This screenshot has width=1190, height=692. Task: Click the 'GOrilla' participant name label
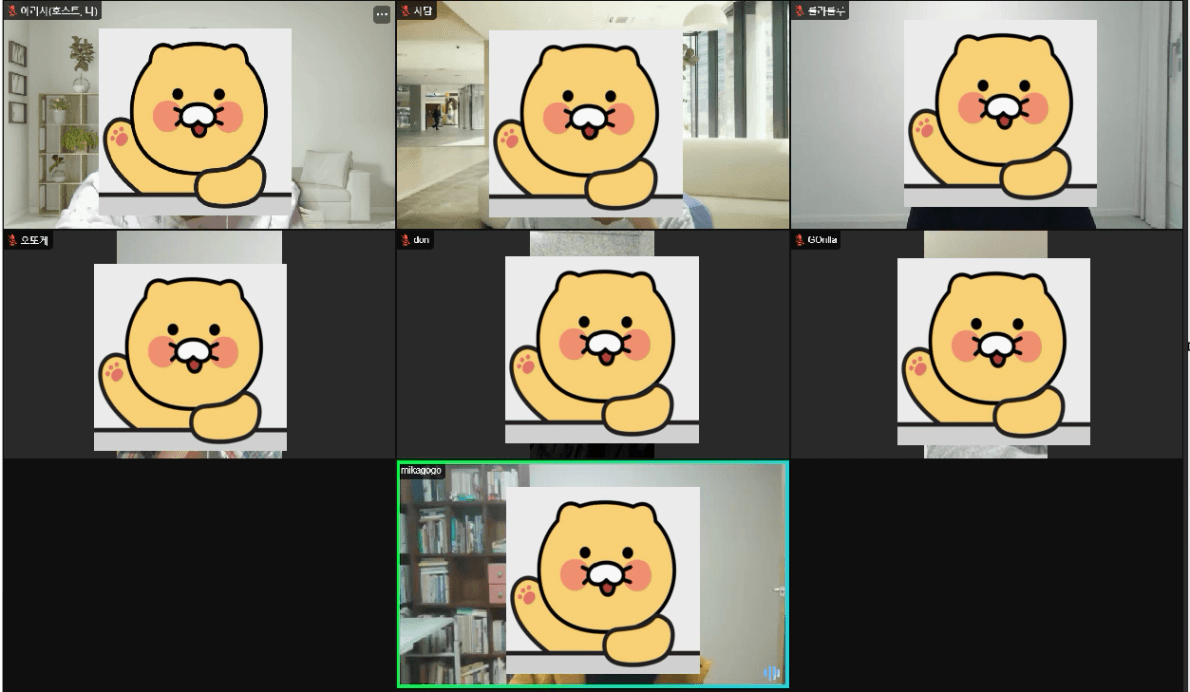(822, 240)
